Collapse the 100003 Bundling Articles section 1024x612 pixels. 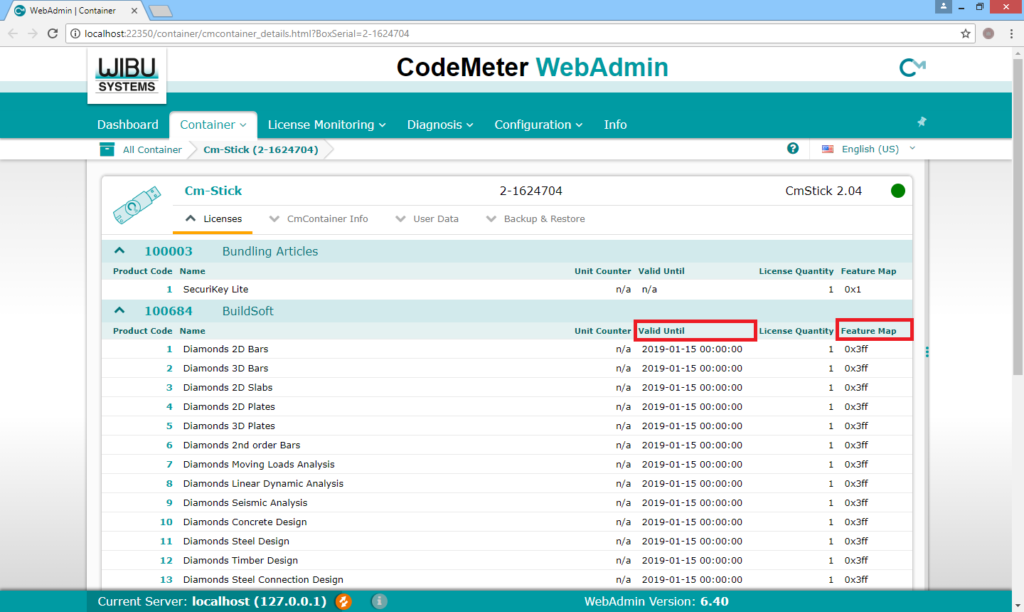122,250
